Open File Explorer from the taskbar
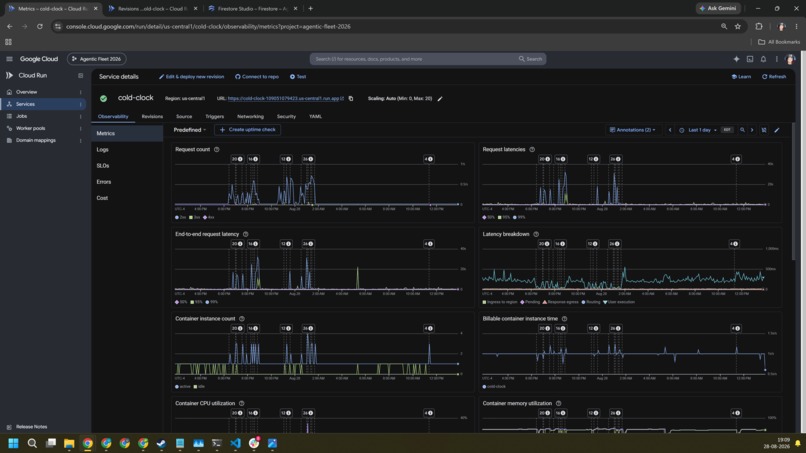Image resolution: width=806 pixels, height=453 pixels. tap(69, 443)
